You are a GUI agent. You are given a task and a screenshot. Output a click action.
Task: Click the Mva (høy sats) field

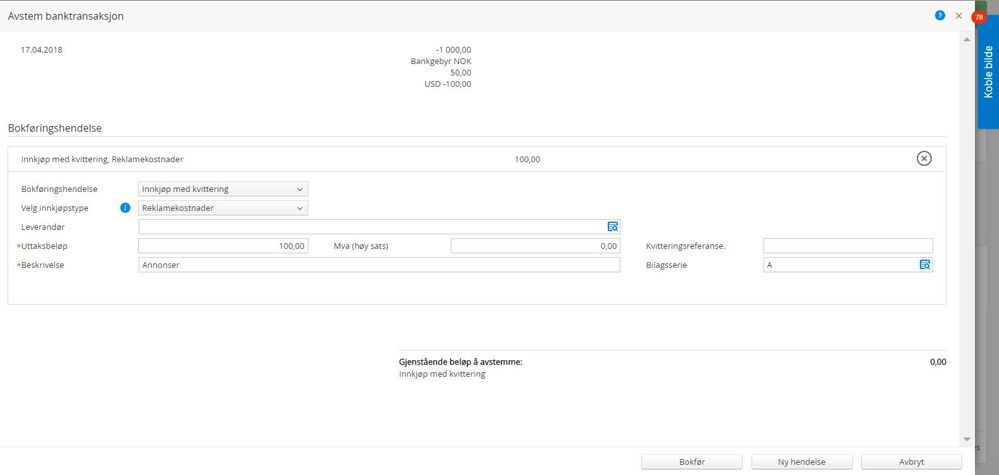pos(535,246)
